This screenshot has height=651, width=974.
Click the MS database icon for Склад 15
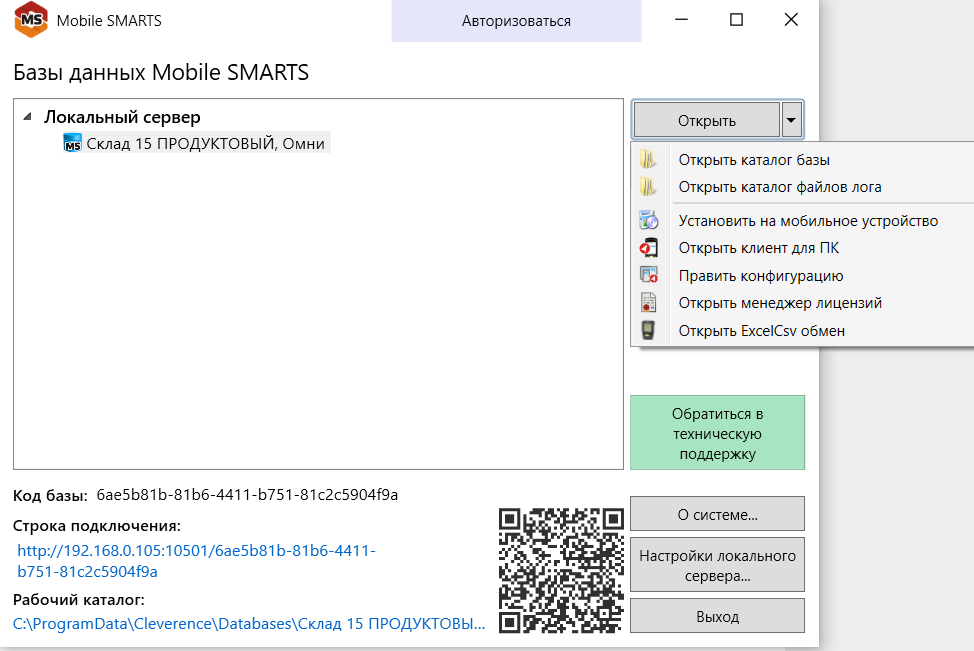73,143
